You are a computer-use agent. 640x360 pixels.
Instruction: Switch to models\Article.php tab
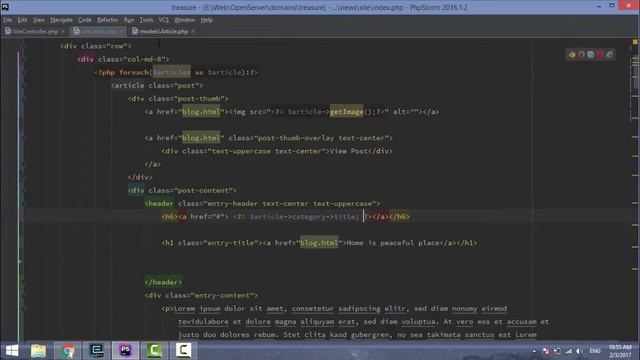[x=163, y=31]
